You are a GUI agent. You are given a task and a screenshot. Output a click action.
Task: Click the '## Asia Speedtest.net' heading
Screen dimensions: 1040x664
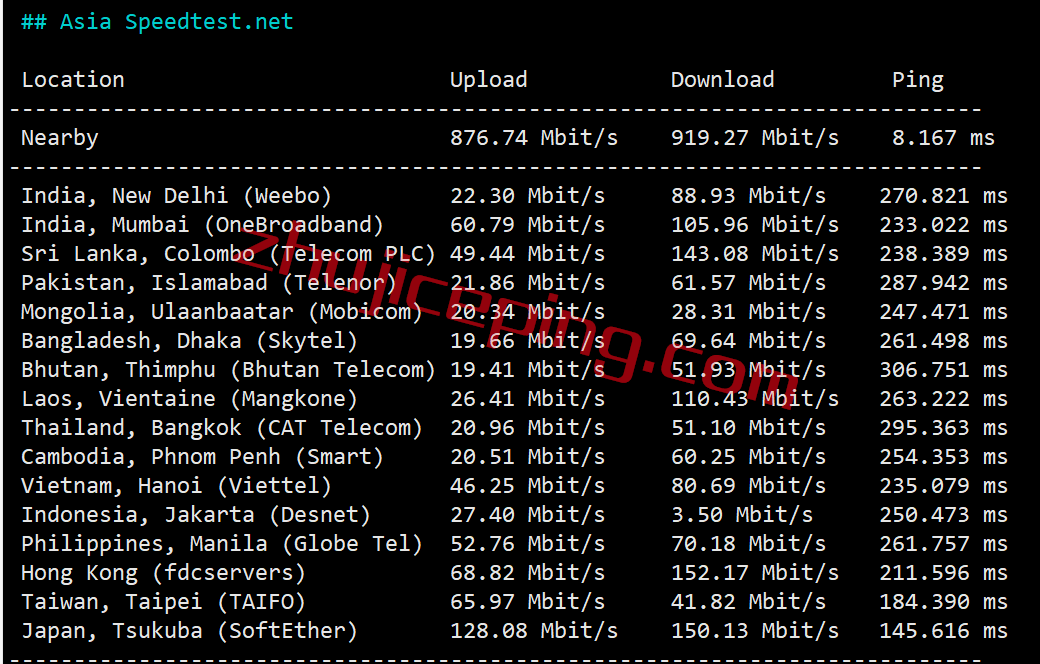157,22
